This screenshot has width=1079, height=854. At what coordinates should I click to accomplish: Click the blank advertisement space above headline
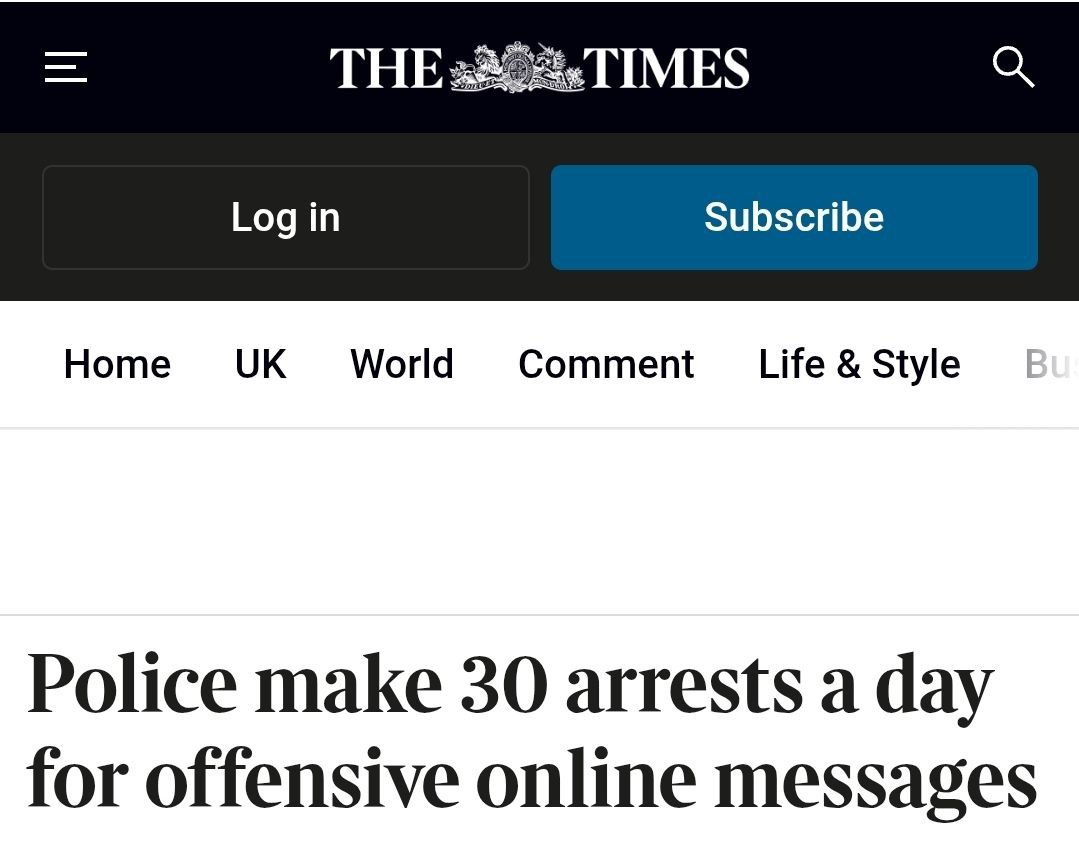(540, 522)
